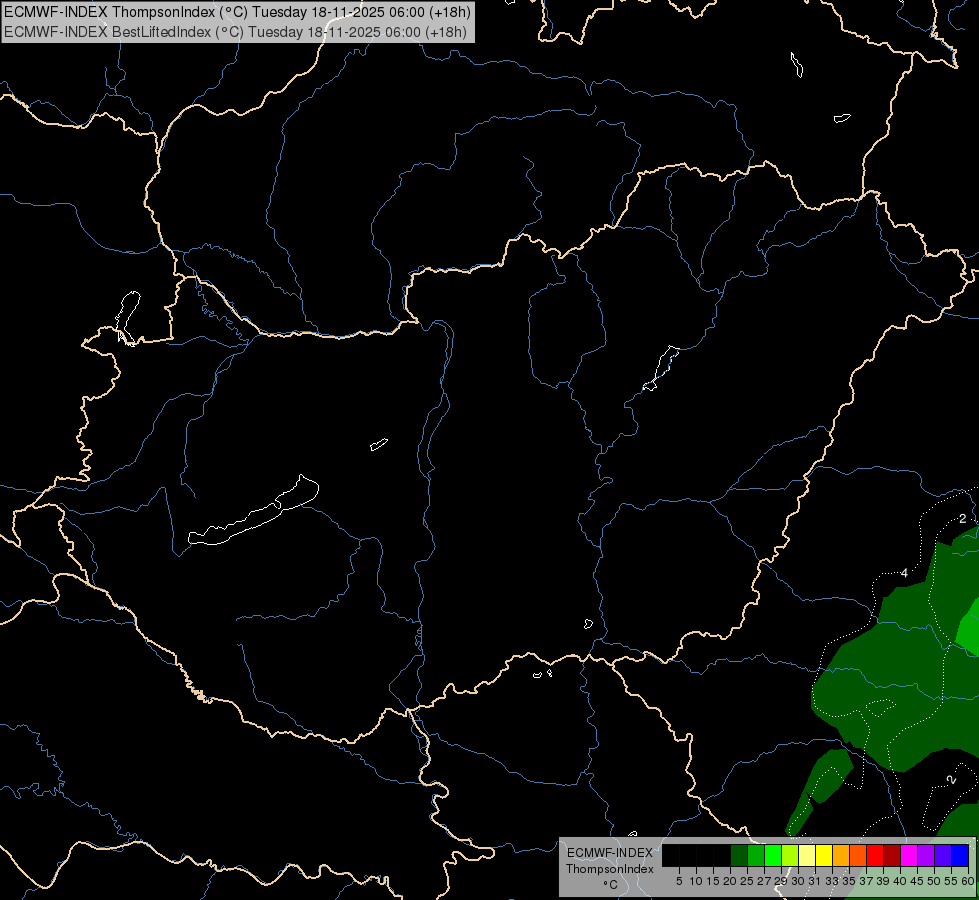The height and width of the screenshot is (900, 979).
Task: Choose the orange-red 35–37 legend swatch
Action: (x=858, y=856)
